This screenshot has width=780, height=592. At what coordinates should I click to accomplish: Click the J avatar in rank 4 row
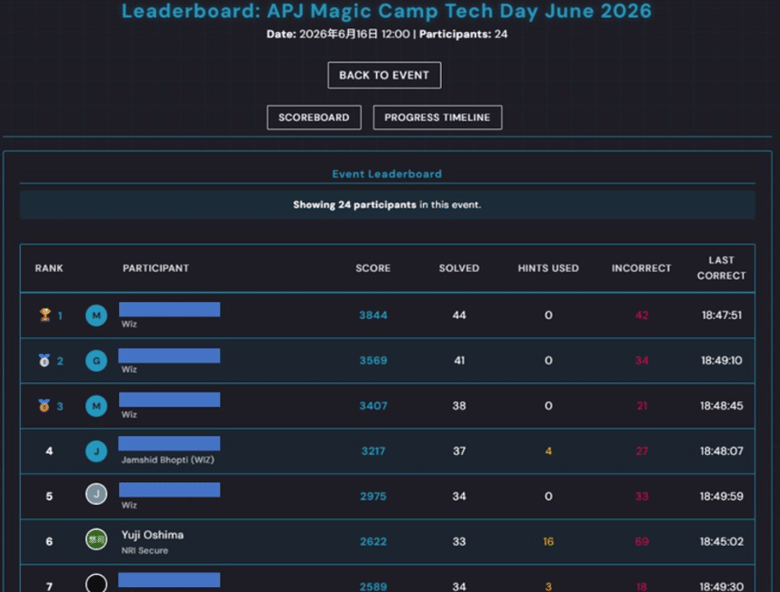[97, 451]
